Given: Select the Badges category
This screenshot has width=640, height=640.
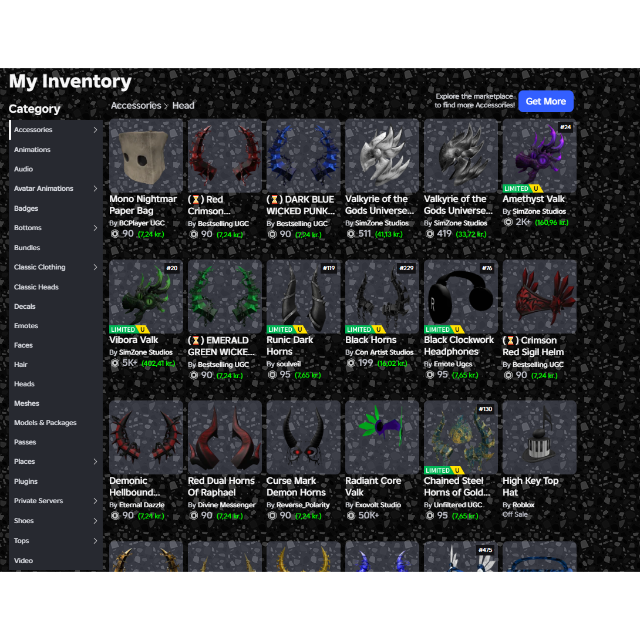Looking at the screenshot, I should [27, 209].
